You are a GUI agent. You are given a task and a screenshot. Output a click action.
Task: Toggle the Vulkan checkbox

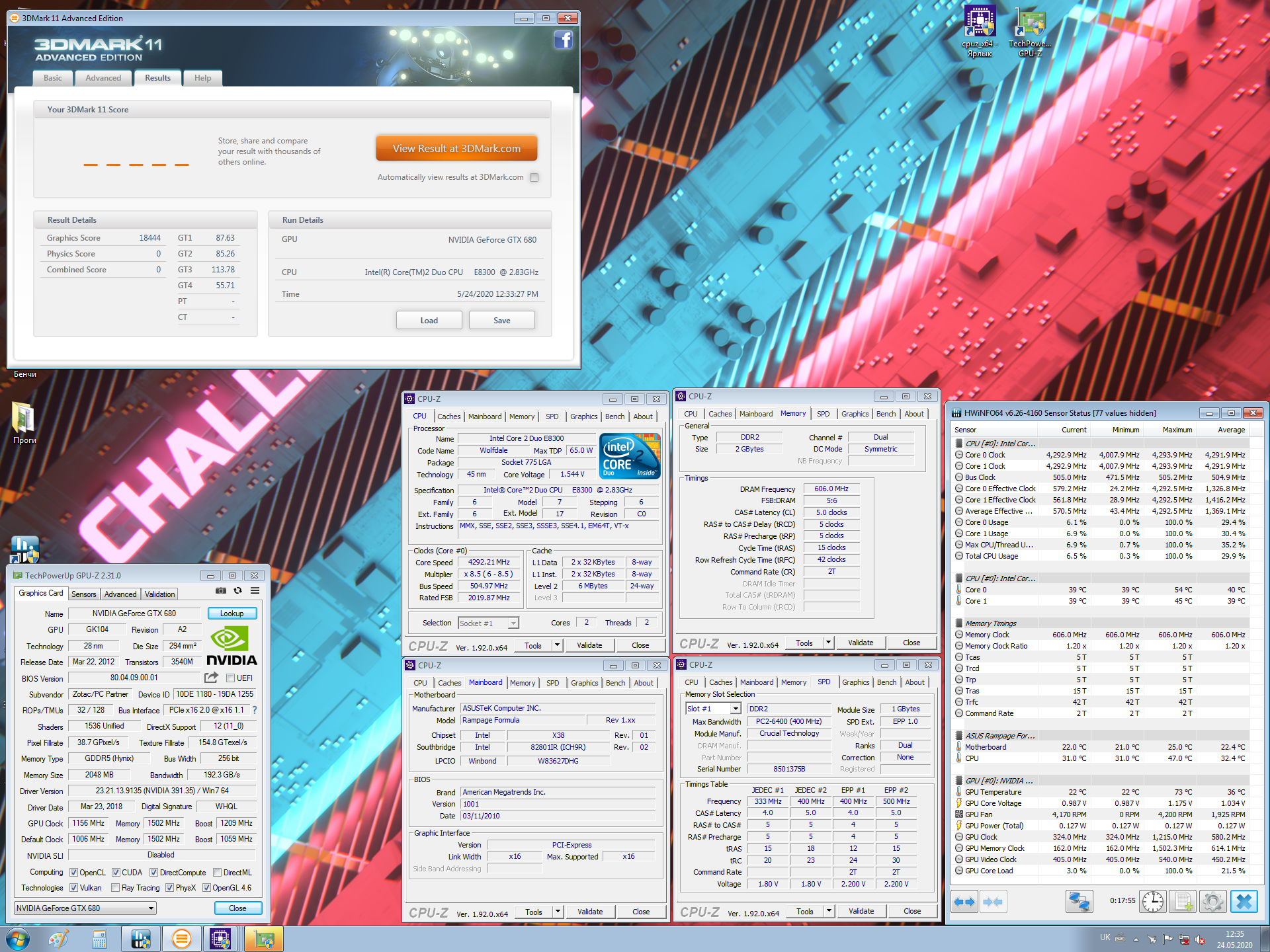(x=74, y=888)
